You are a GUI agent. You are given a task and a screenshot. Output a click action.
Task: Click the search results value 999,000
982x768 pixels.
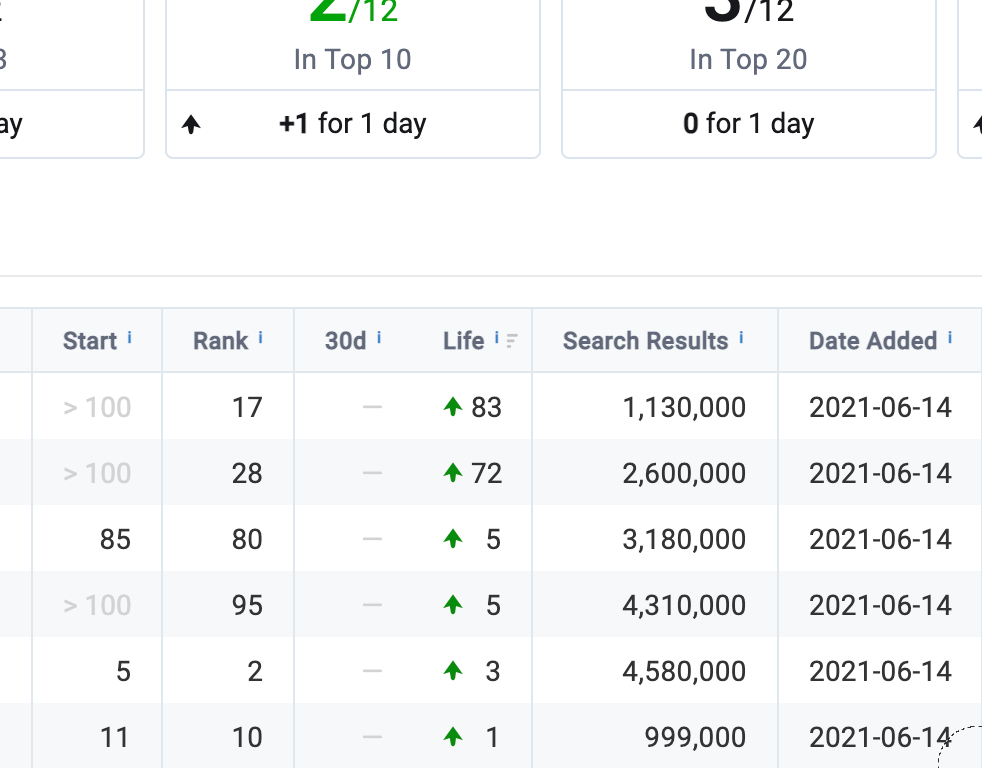point(695,738)
